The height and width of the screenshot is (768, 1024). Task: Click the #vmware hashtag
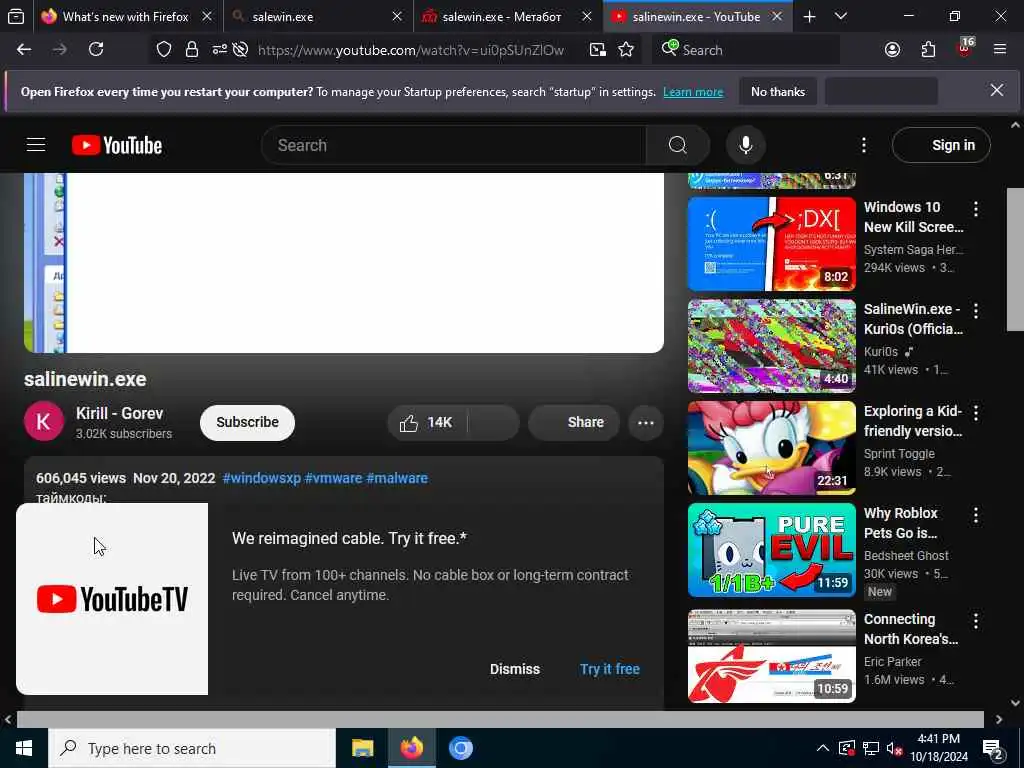pyautogui.click(x=333, y=478)
